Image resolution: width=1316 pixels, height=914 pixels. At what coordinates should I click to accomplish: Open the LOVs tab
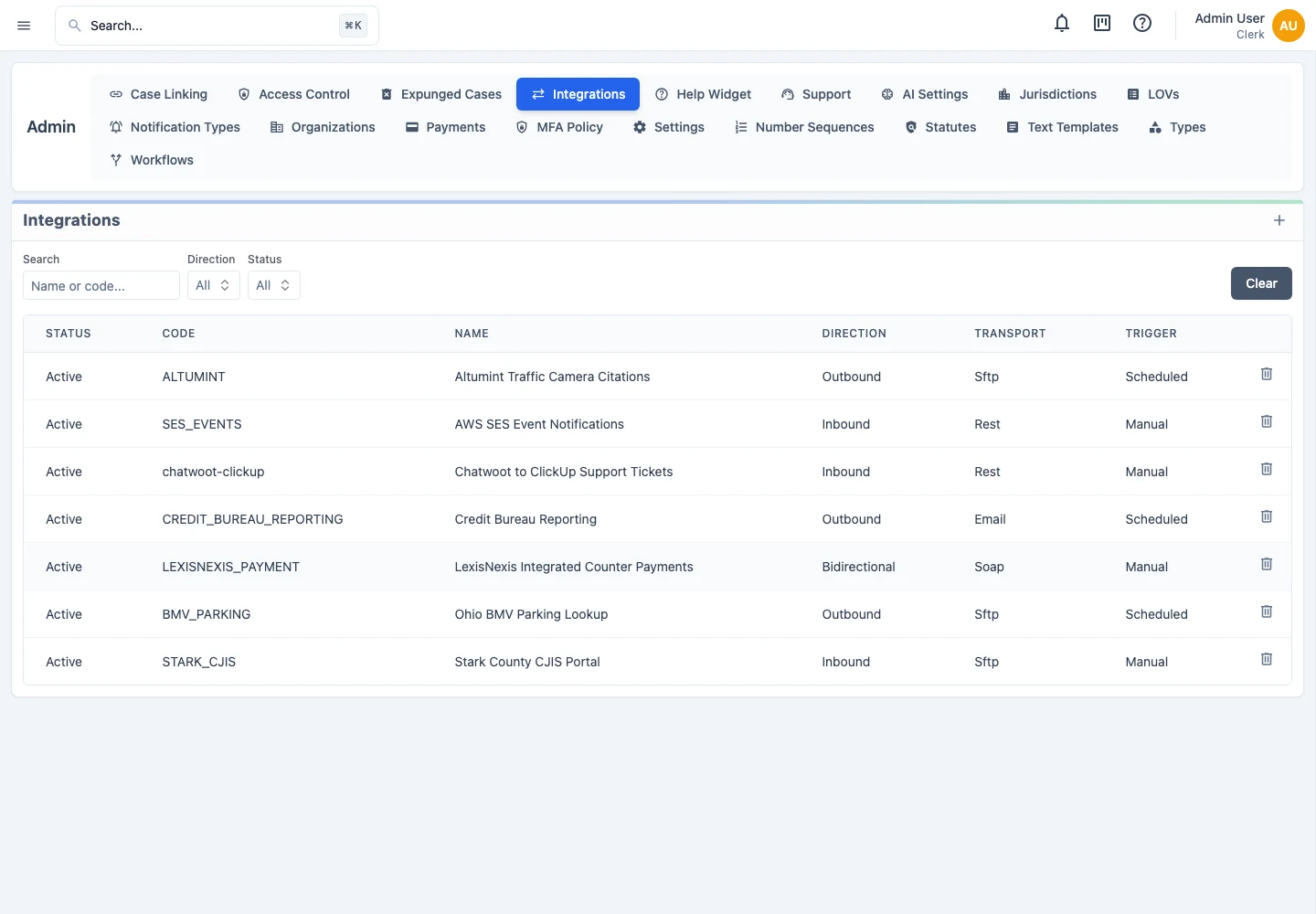[1152, 94]
